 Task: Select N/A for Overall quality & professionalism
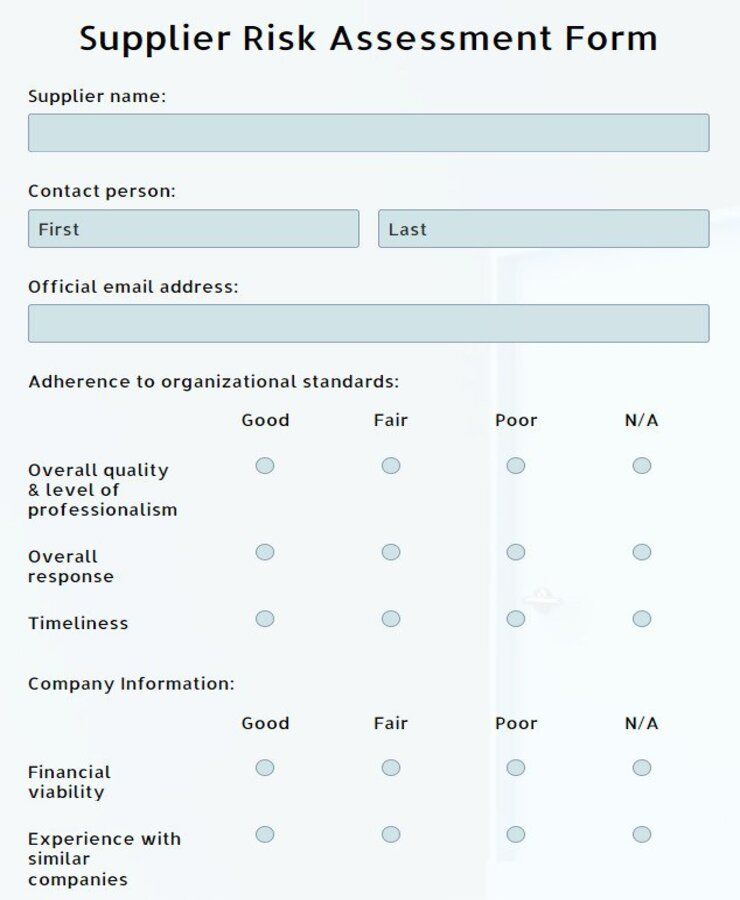(641, 464)
